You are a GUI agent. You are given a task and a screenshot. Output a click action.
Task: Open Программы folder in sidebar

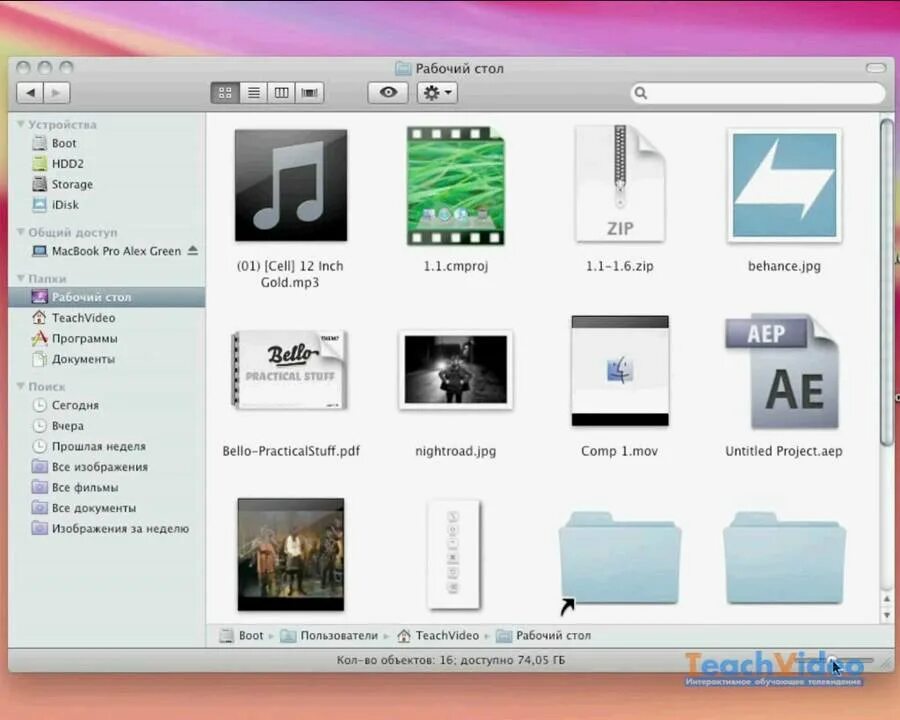(107, 338)
